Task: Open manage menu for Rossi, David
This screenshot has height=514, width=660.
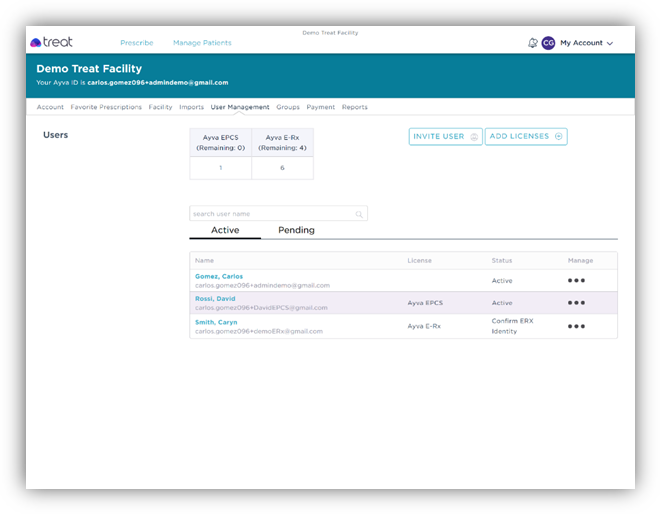Action: [576, 303]
